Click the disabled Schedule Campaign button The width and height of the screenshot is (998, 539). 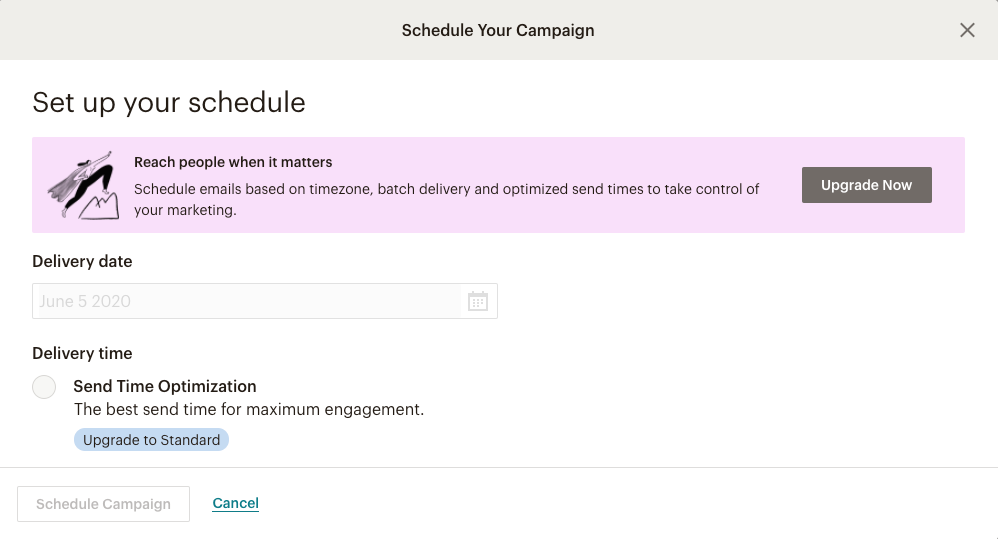tap(103, 504)
